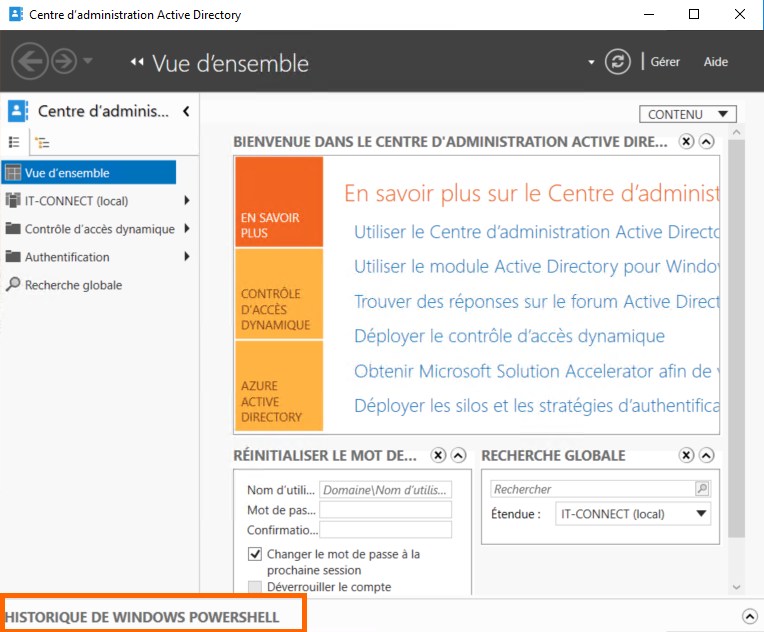Uncheck Changer le mot de passe à la prochaine session

pos(255,554)
